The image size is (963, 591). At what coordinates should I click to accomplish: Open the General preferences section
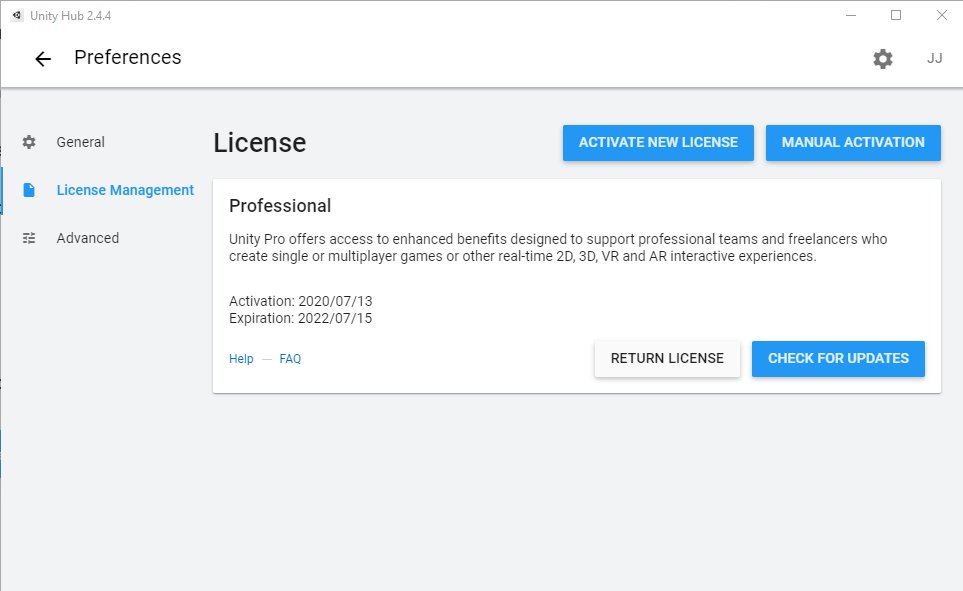80,142
